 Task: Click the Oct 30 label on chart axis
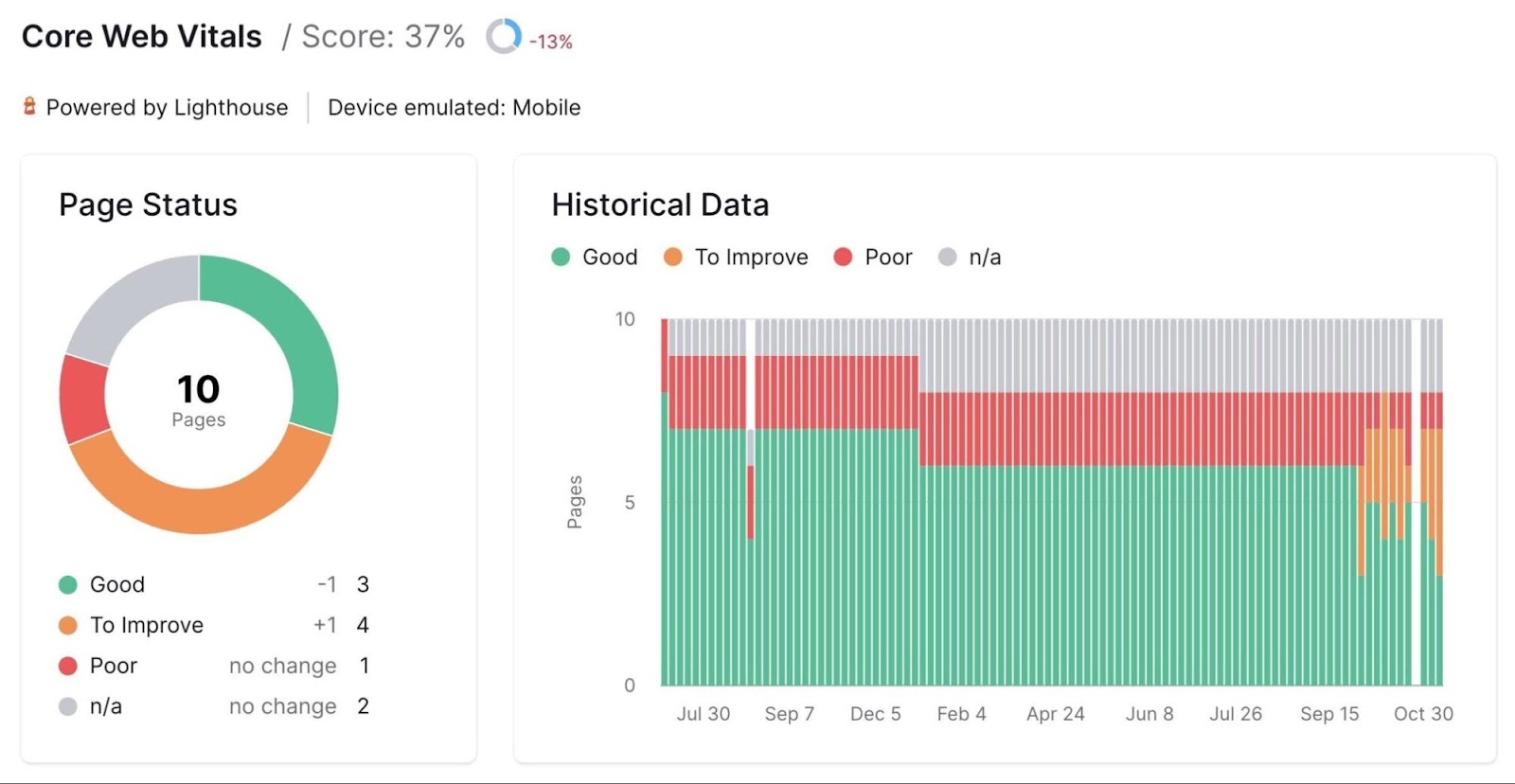click(x=1422, y=714)
